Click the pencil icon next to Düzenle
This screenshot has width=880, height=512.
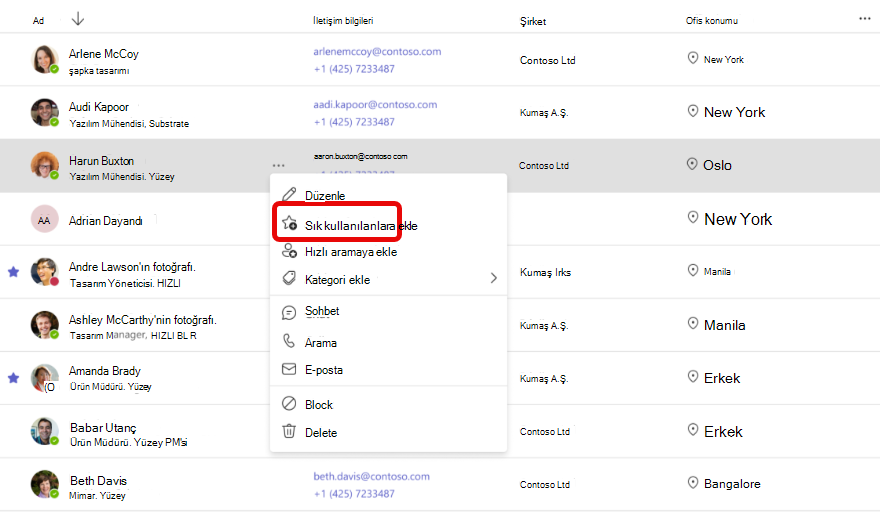pos(289,195)
